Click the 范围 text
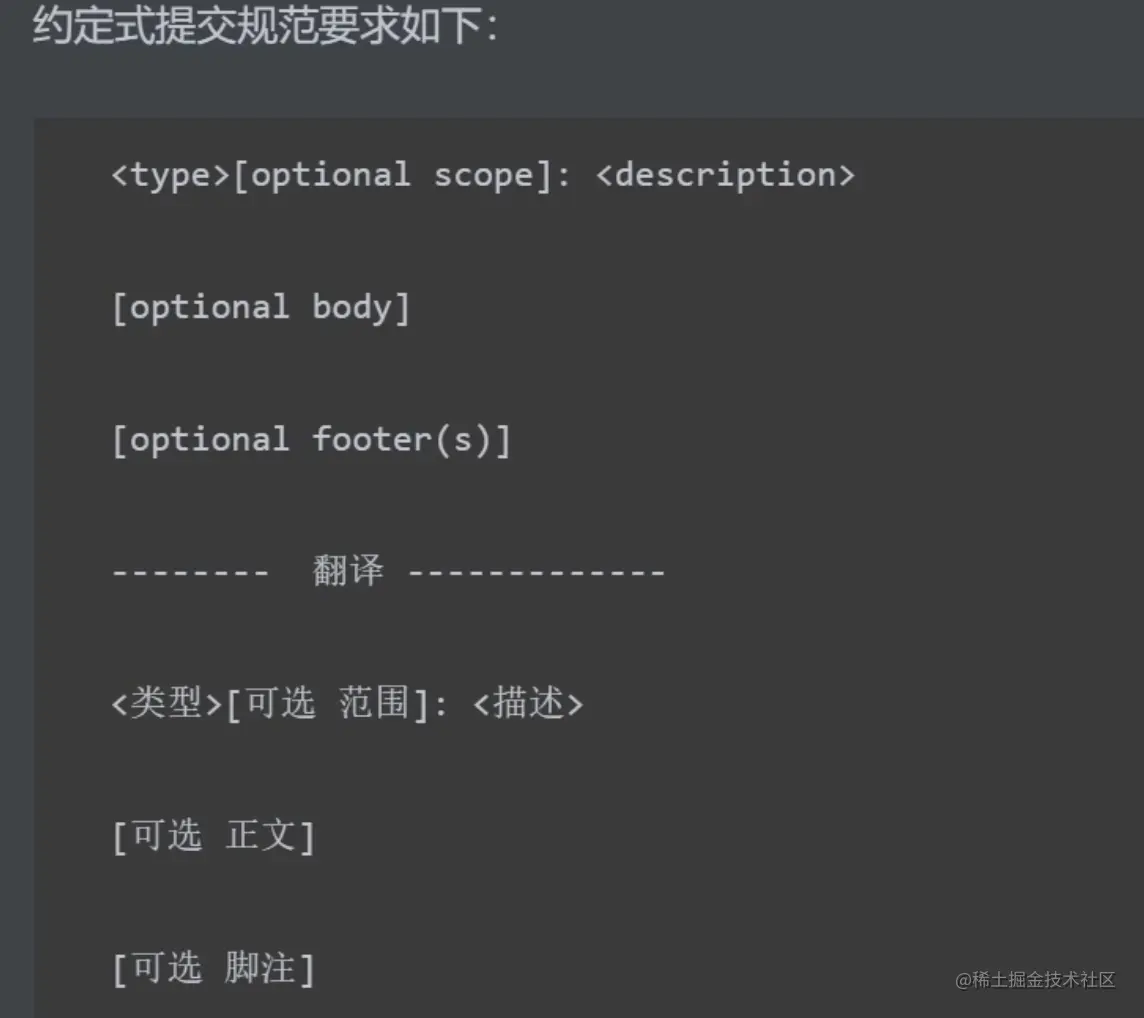Viewport: 1144px width, 1018px height. coord(375,704)
